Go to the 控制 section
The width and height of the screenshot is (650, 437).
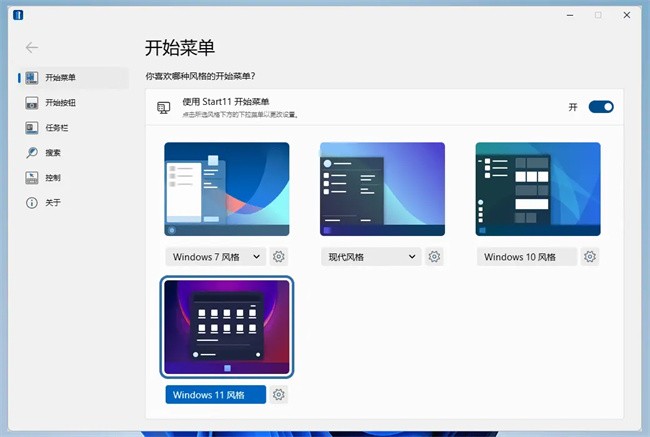(52, 178)
